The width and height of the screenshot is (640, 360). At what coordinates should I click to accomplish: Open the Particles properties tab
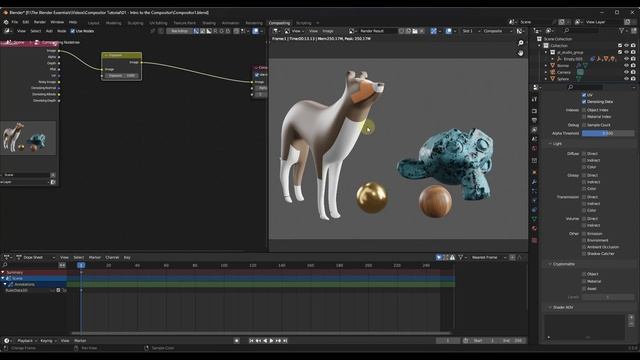[x=534, y=191]
